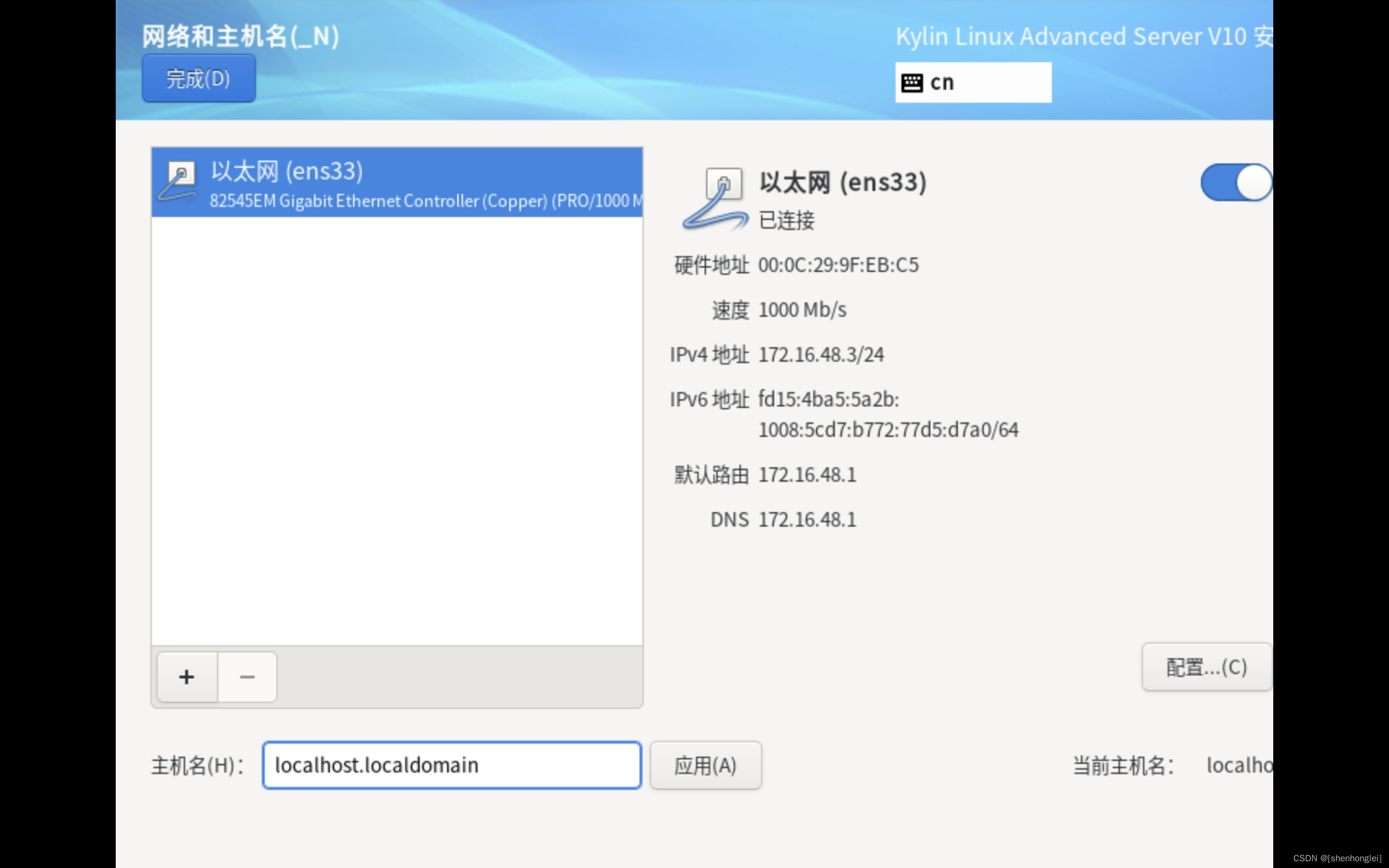
Task: Remove selected device with minus button
Action: pyautogui.click(x=247, y=677)
